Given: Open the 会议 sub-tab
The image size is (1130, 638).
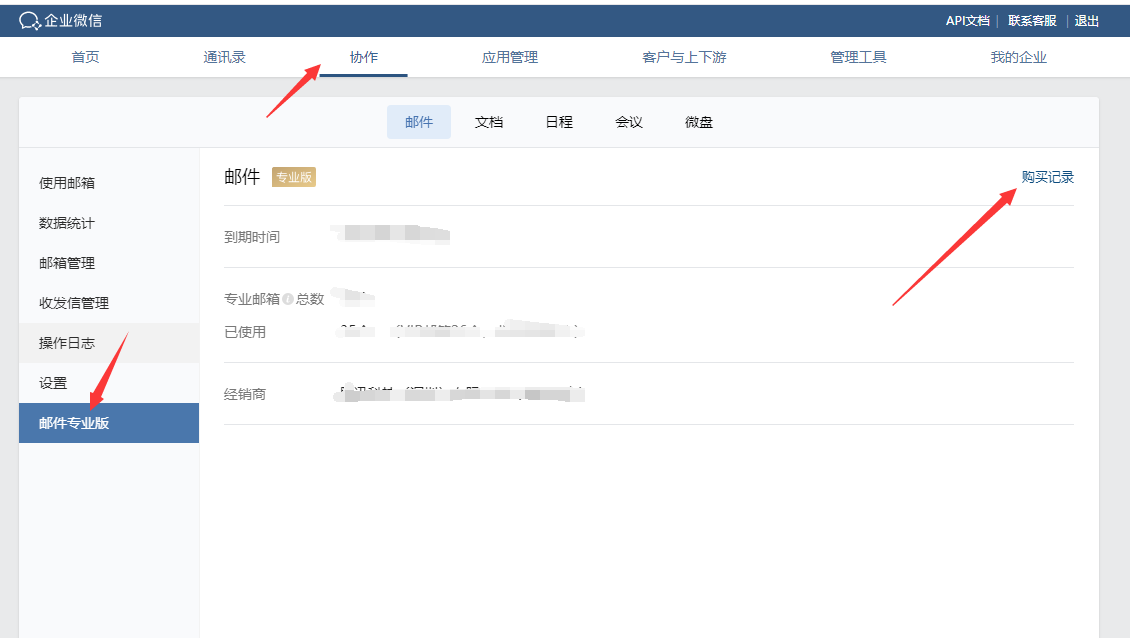Looking at the screenshot, I should 629,122.
